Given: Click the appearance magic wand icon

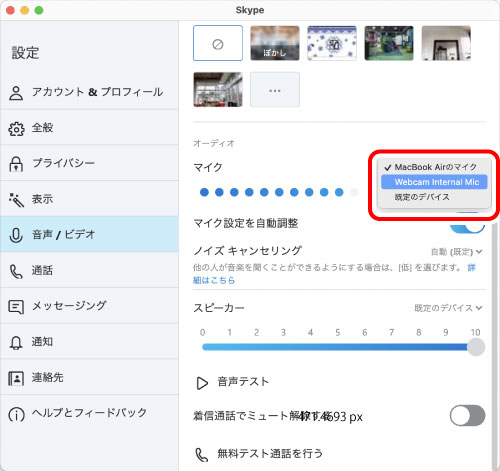Looking at the screenshot, I should pos(16,200).
